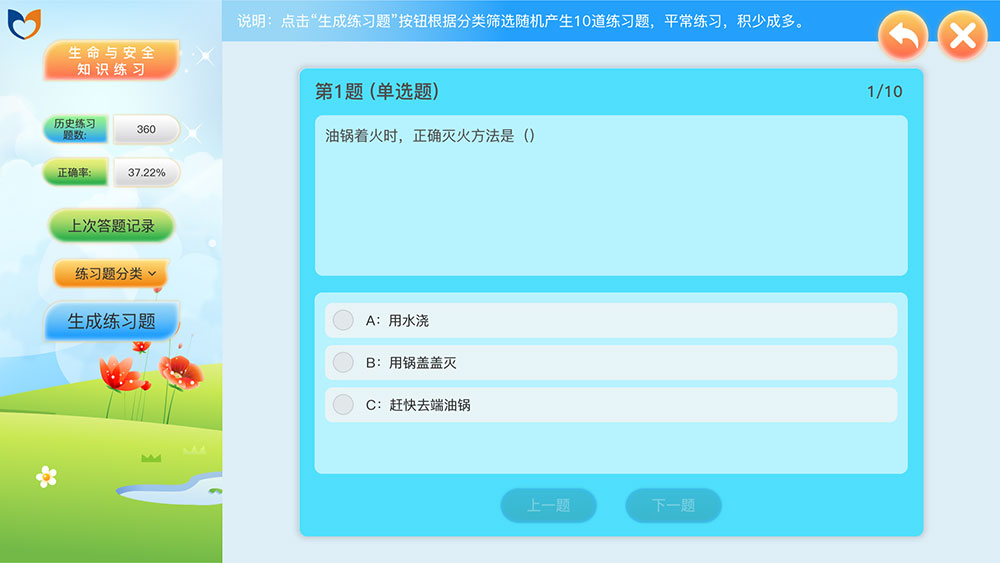Click the 生命与安全知识练习 title banner
Viewport: 1000px width, 563px height.
(112, 61)
